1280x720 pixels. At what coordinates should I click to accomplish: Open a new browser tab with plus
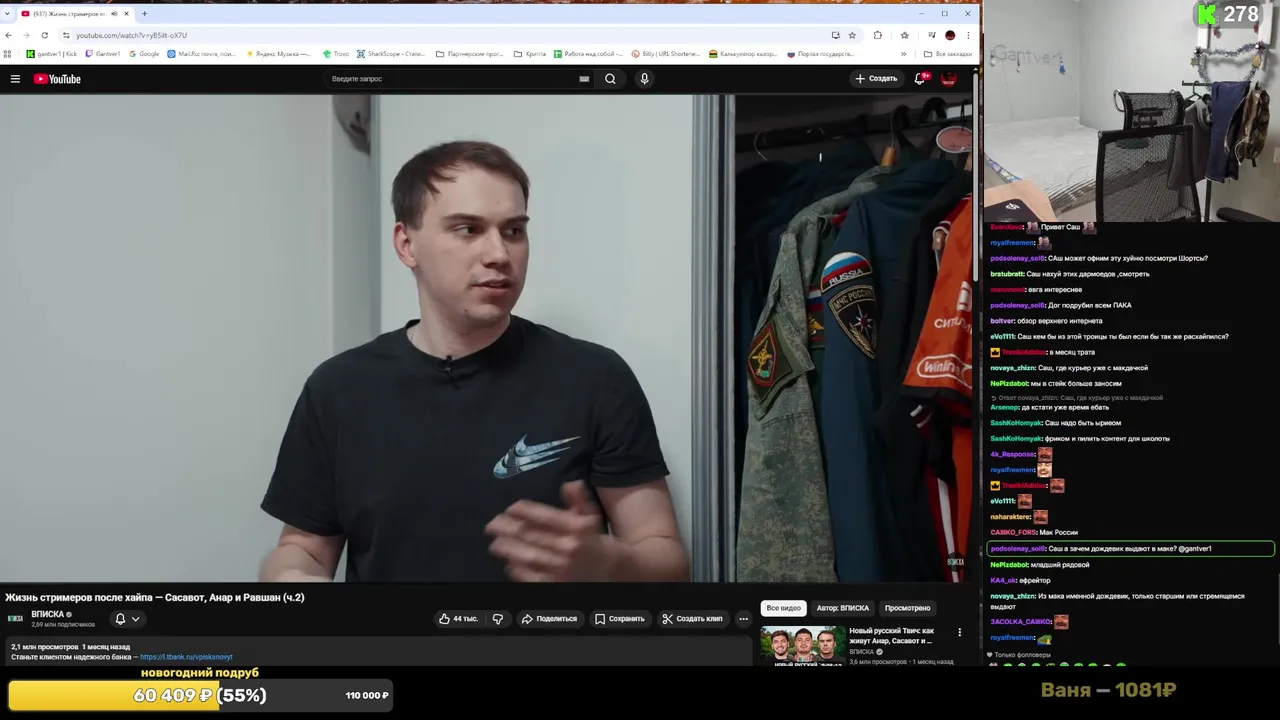[x=144, y=14]
